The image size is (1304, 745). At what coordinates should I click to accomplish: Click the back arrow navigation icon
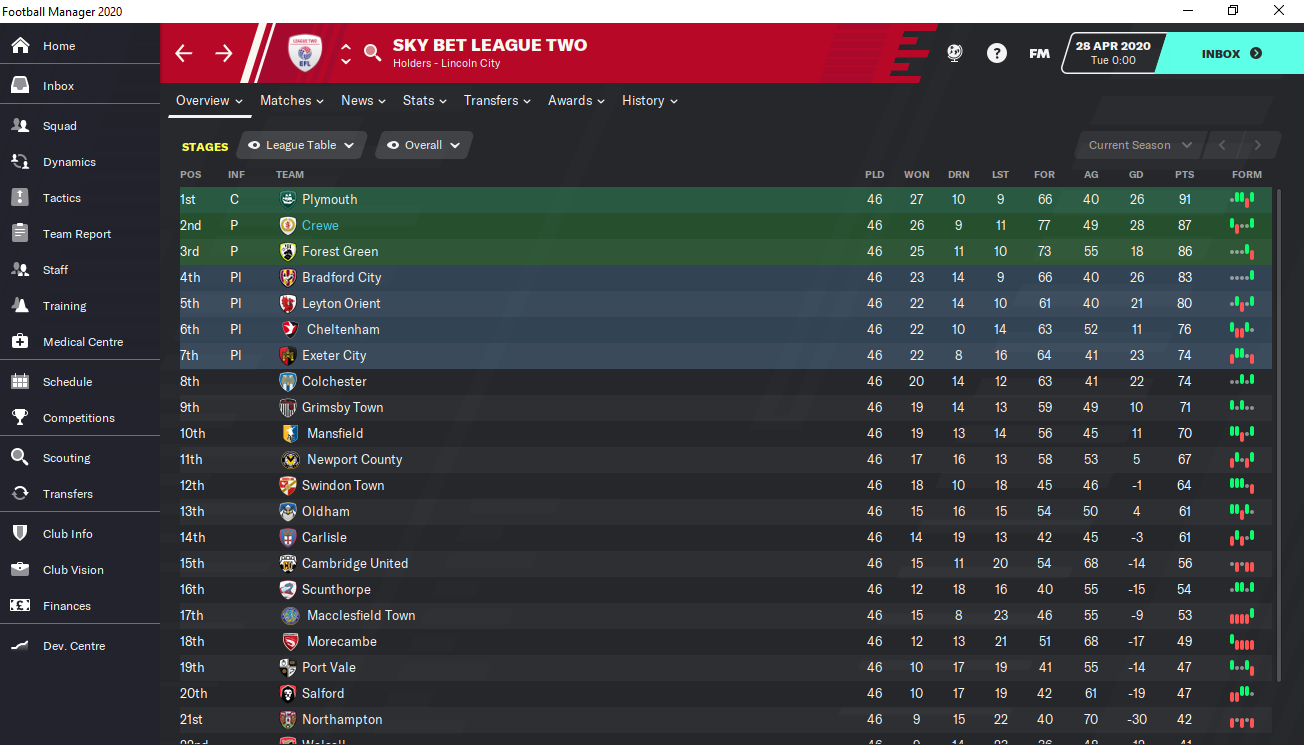[x=184, y=53]
